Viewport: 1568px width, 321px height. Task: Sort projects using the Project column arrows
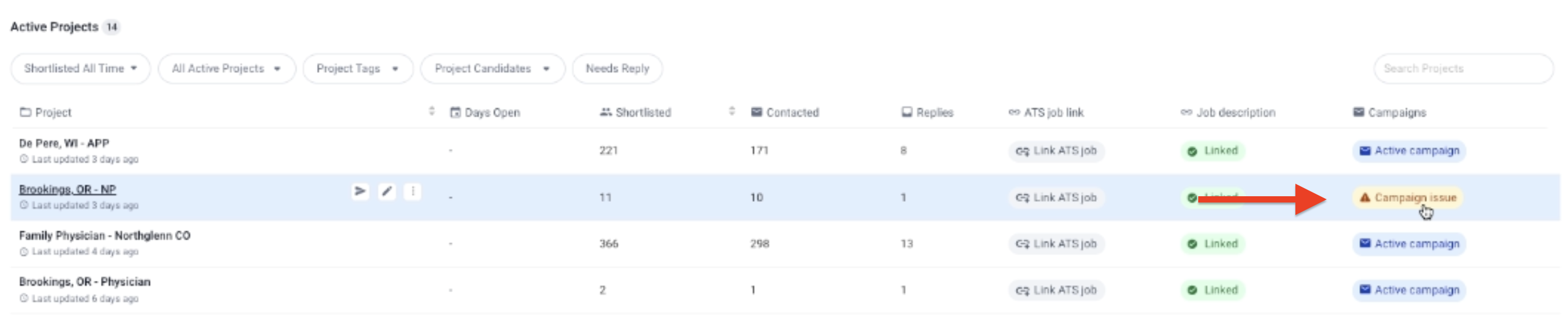tap(431, 112)
